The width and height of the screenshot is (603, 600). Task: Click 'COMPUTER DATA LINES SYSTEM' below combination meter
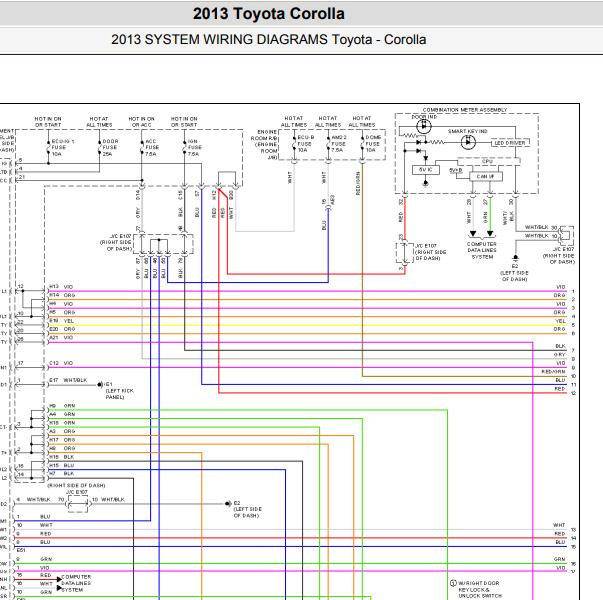point(482,250)
